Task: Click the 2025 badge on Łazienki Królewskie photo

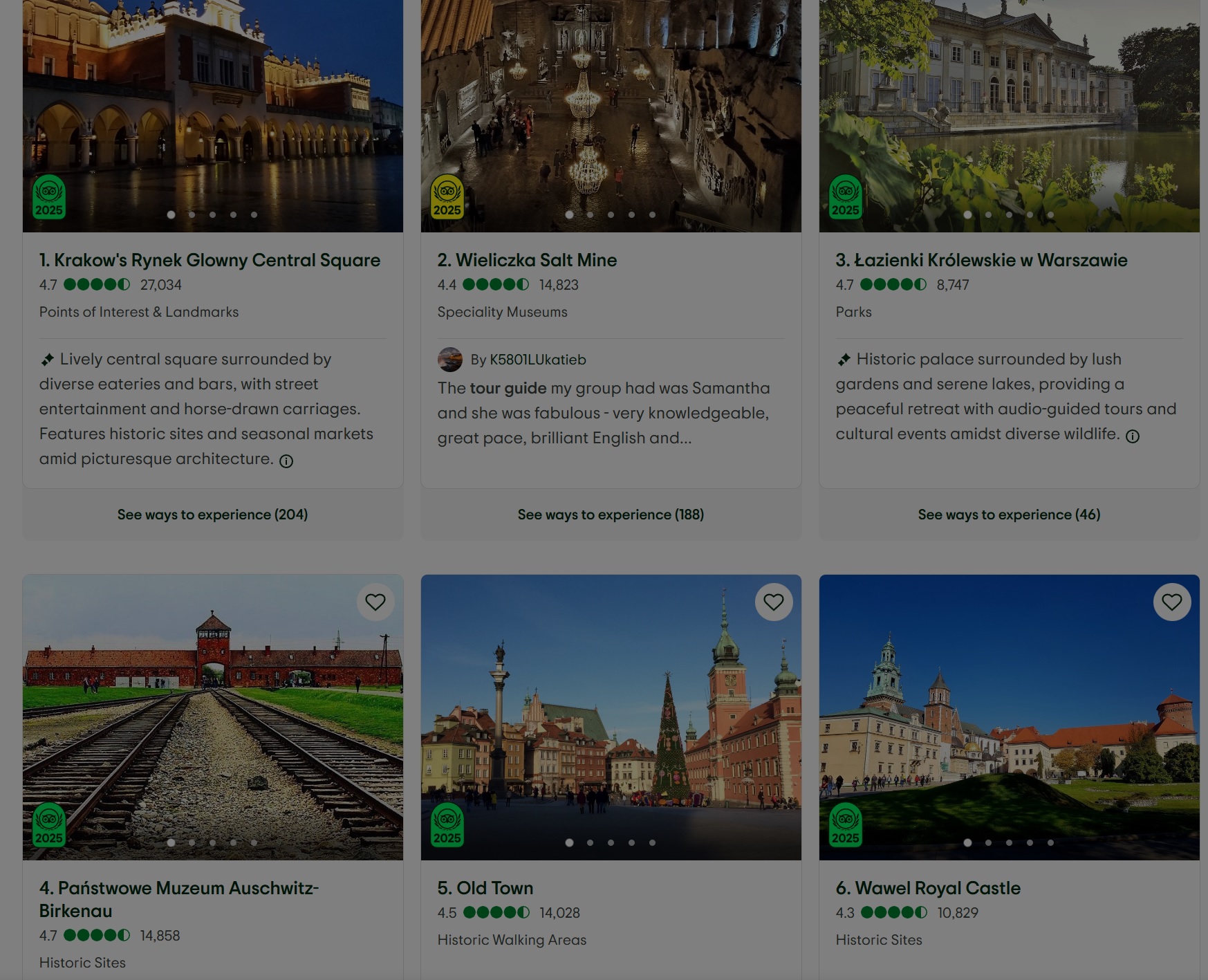Action: [x=846, y=197]
